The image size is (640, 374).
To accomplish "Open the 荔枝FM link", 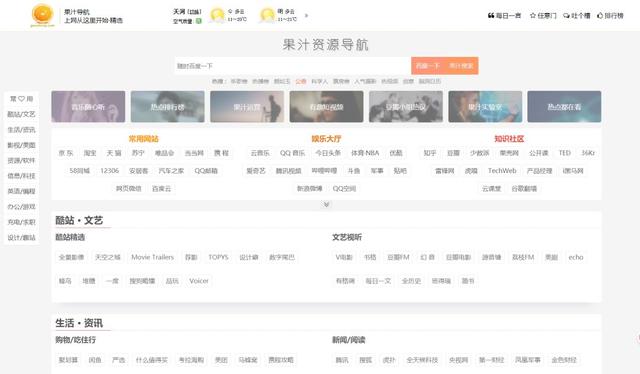I will (x=523, y=257).
